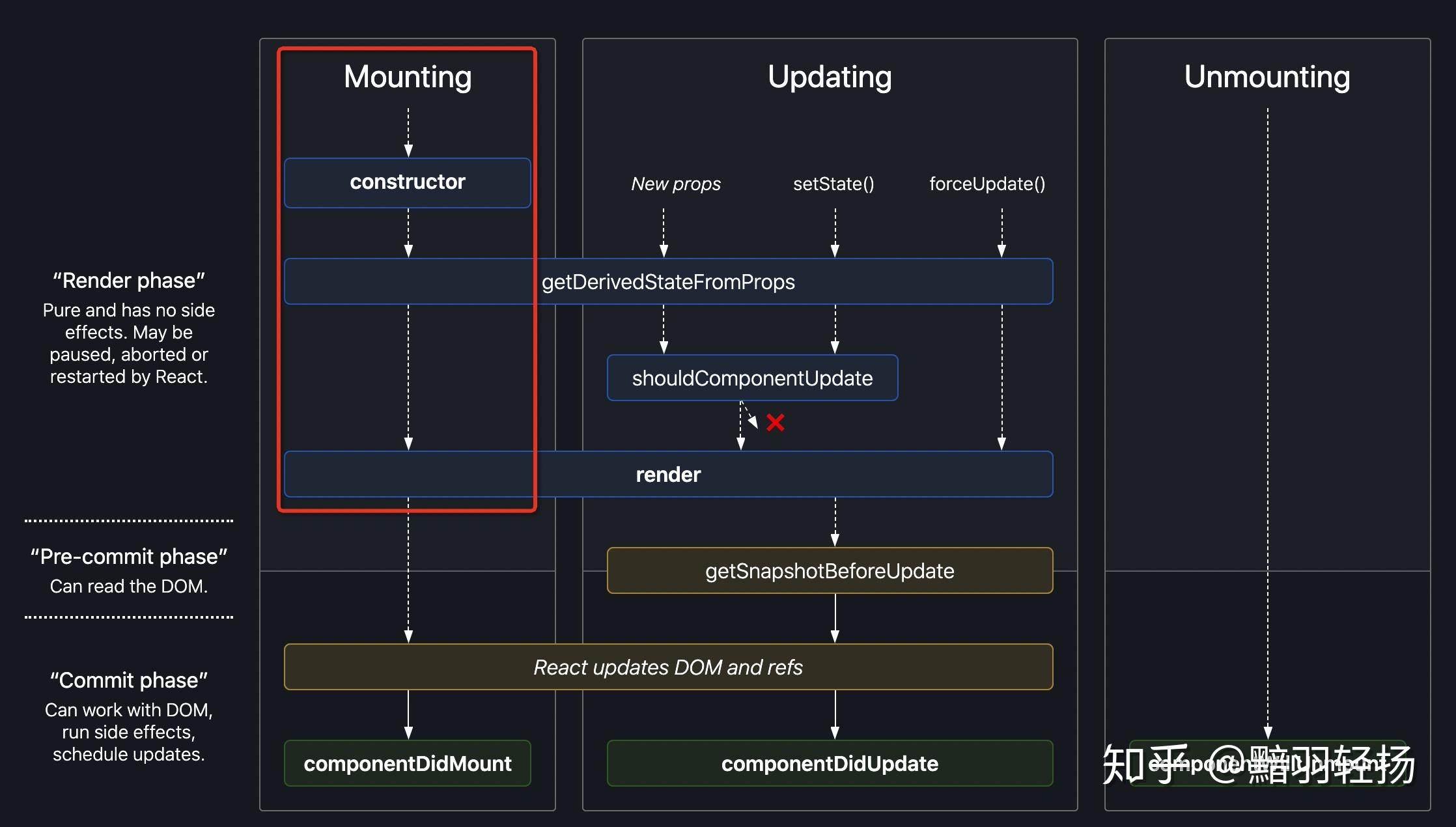The height and width of the screenshot is (827, 1456).
Task: Click the Pre-commit phase heading text
Action: (129, 557)
